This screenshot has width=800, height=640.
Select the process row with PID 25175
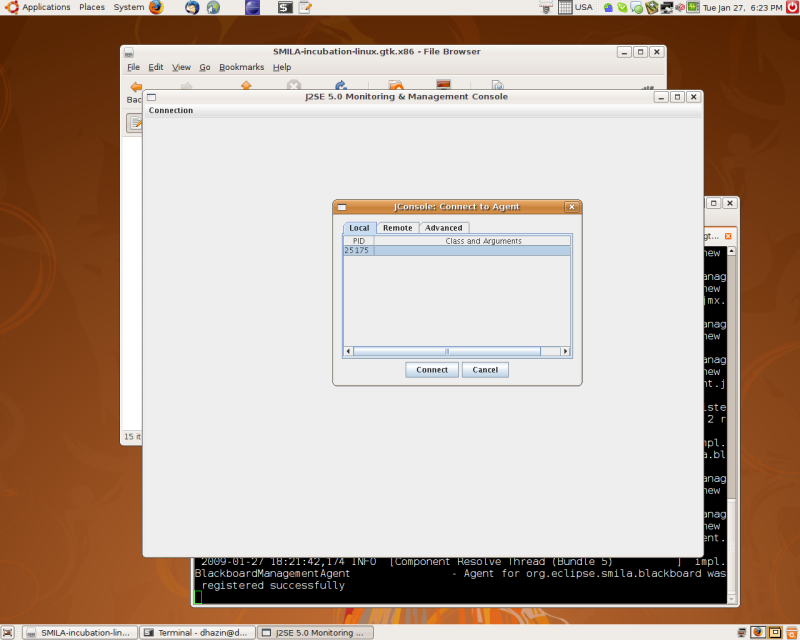point(457,251)
